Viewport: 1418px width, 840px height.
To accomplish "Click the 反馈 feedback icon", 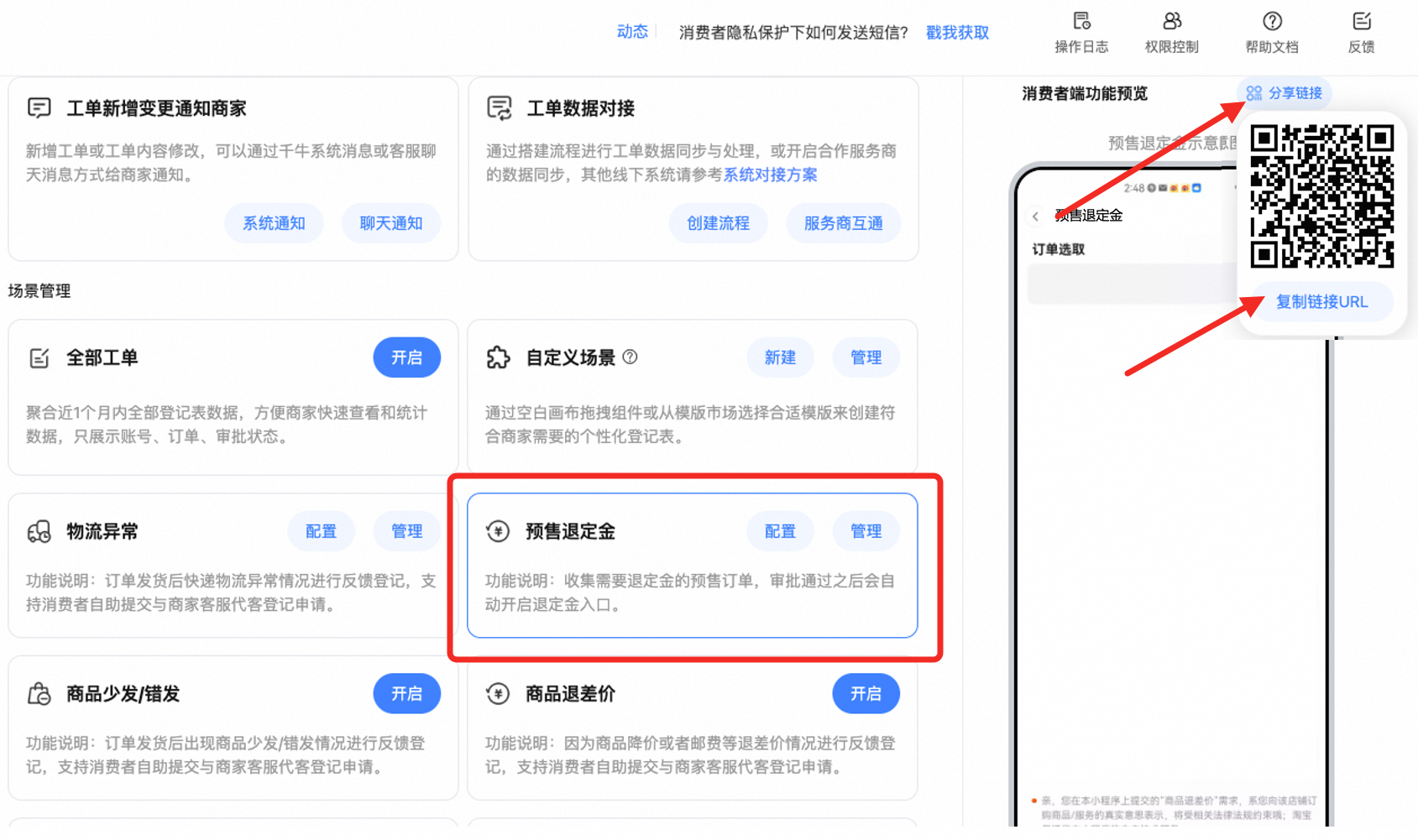I will [1361, 22].
